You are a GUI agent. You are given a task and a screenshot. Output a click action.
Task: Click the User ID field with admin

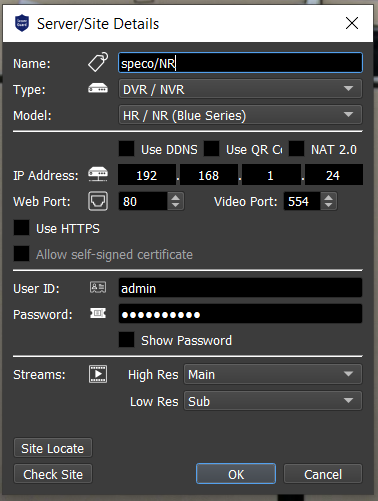coord(240,288)
